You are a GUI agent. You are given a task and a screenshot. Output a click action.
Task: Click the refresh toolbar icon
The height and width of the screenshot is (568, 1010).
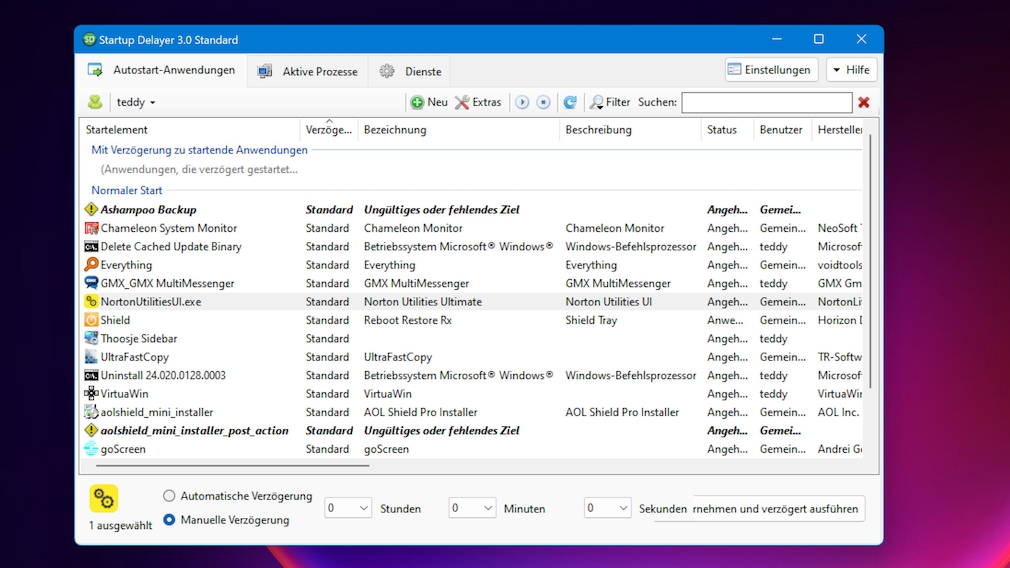(570, 102)
